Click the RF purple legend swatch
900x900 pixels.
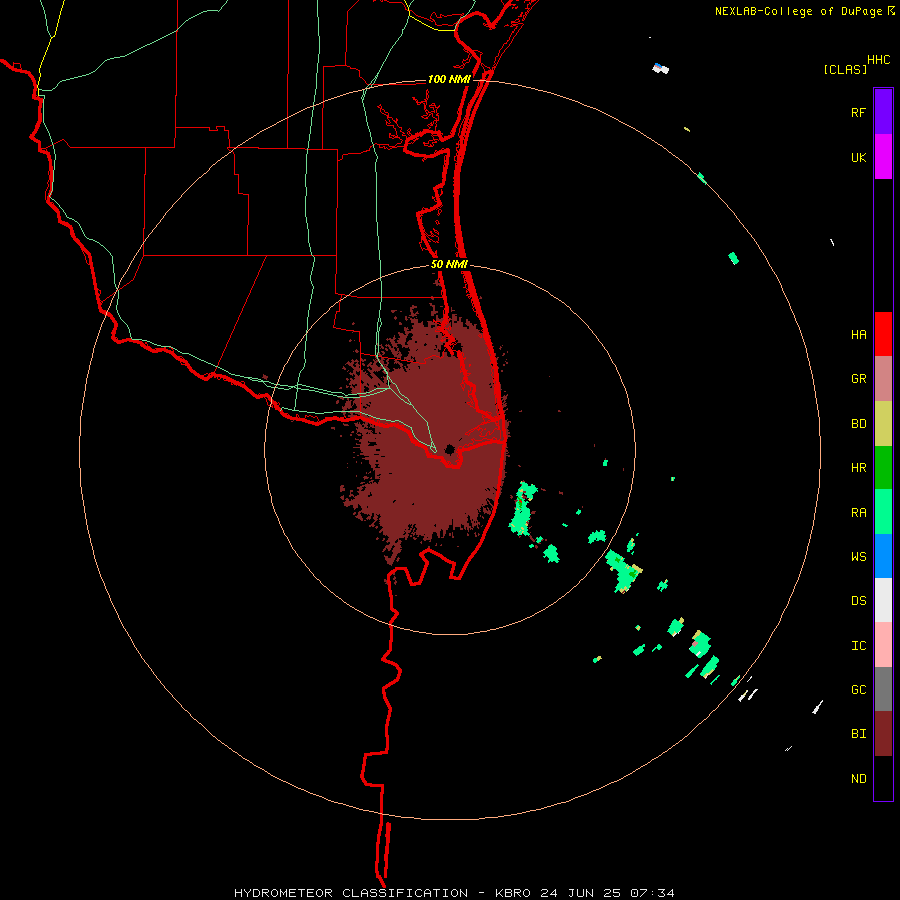tap(883, 112)
